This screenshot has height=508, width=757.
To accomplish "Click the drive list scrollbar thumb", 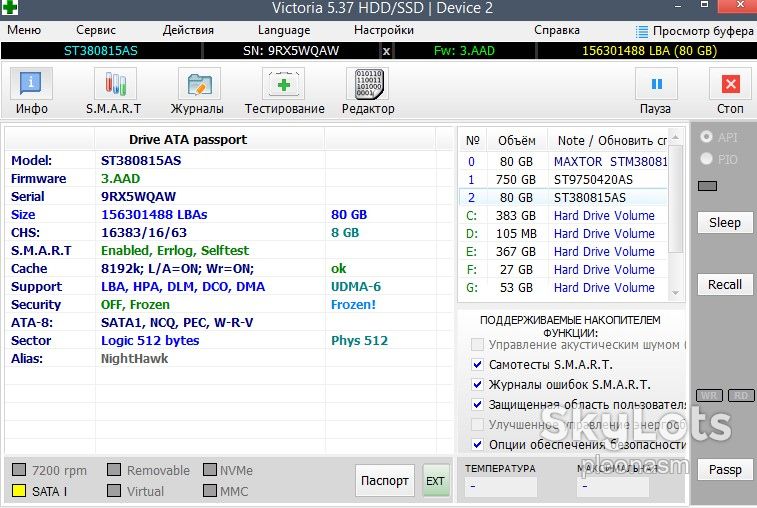I will pos(675,198).
